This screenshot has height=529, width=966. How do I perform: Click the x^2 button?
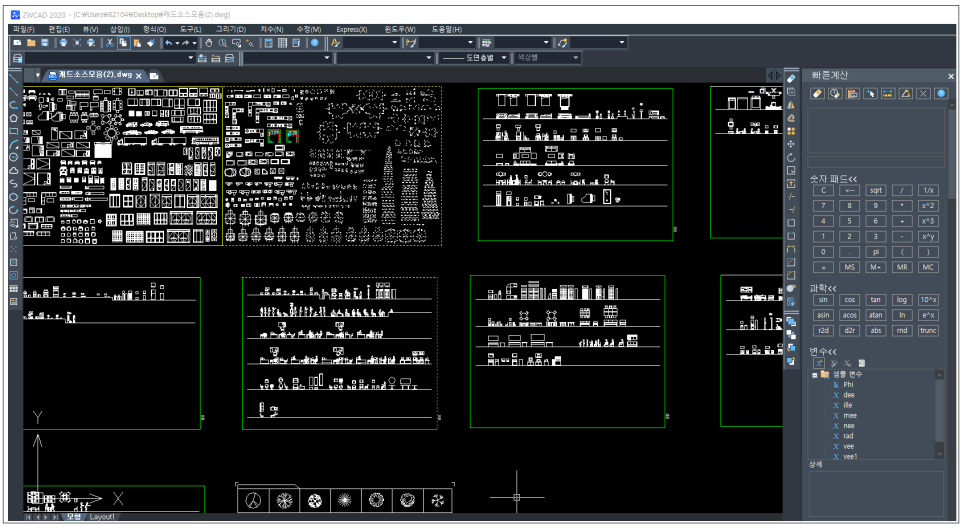[928, 206]
